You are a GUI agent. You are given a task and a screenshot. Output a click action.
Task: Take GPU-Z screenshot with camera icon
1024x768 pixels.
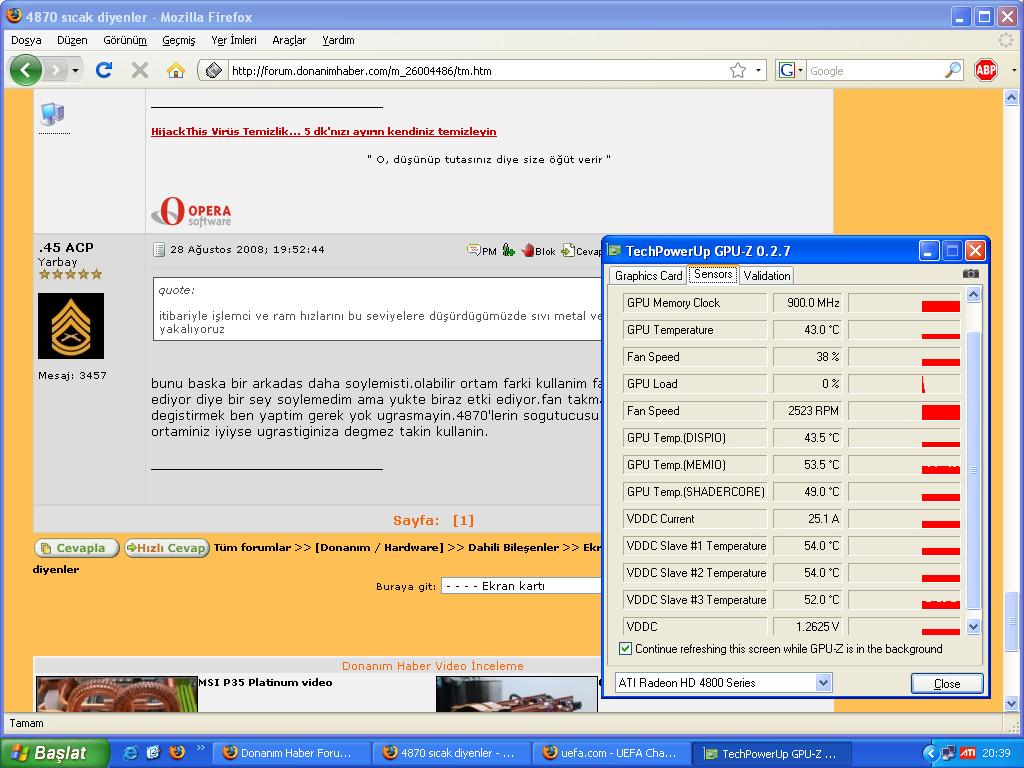point(970,274)
